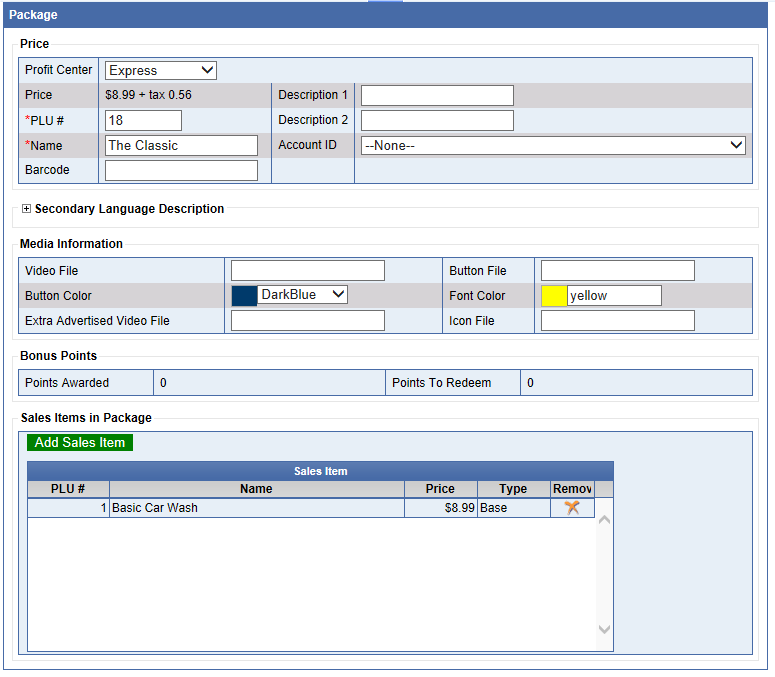Viewport: 775px width, 677px height.
Task: Select the Description 1 text box
Action: pyautogui.click(x=437, y=95)
